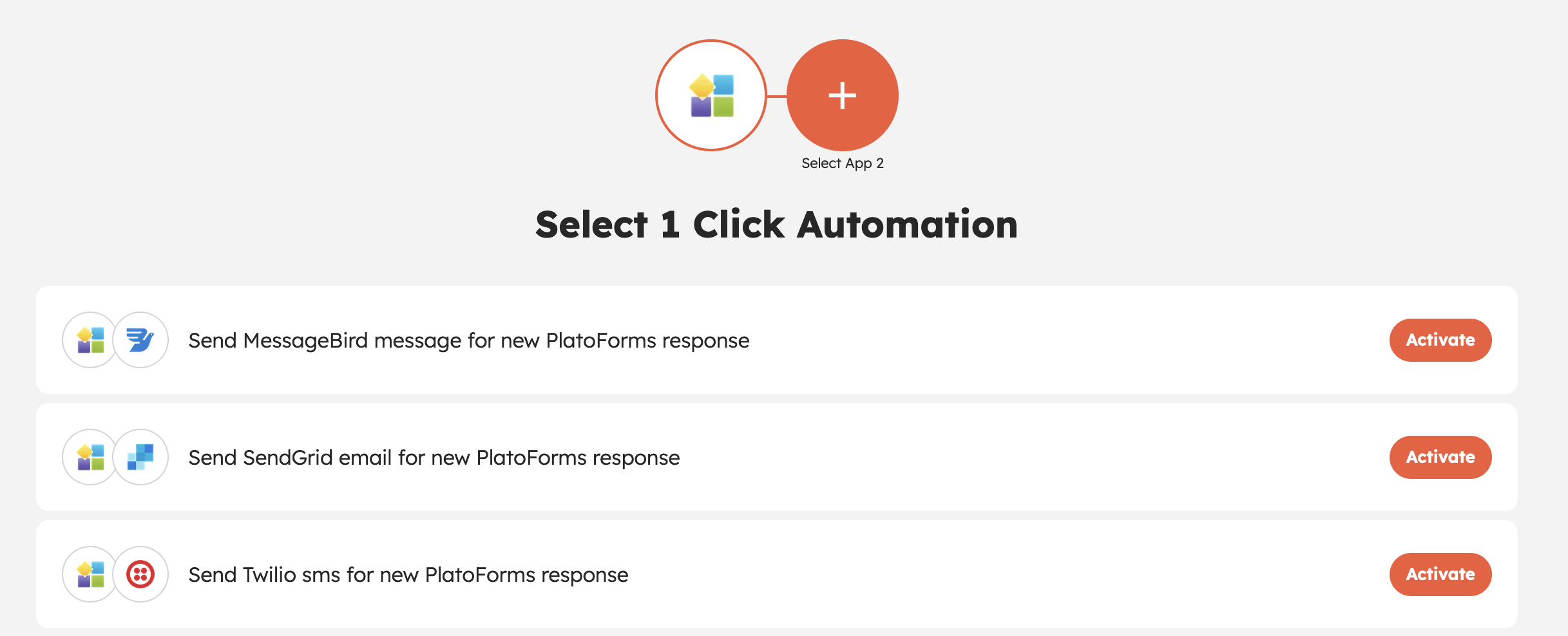Viewport: 1568px width, 636px height.
Task: Click empty space in the MessageBird automation card
Action: (1063, 340)
